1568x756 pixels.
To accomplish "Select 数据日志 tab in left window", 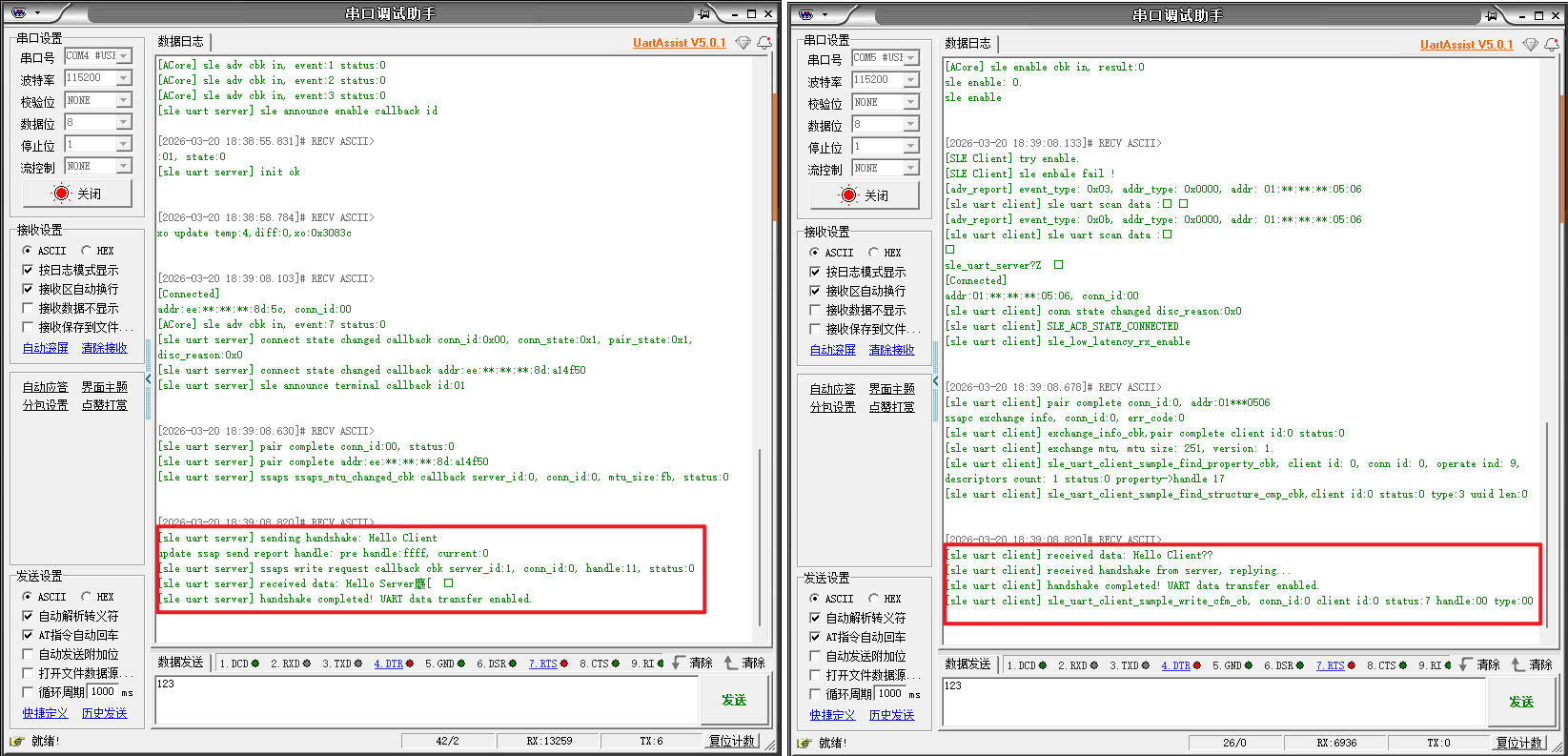I will pos(181,42).
